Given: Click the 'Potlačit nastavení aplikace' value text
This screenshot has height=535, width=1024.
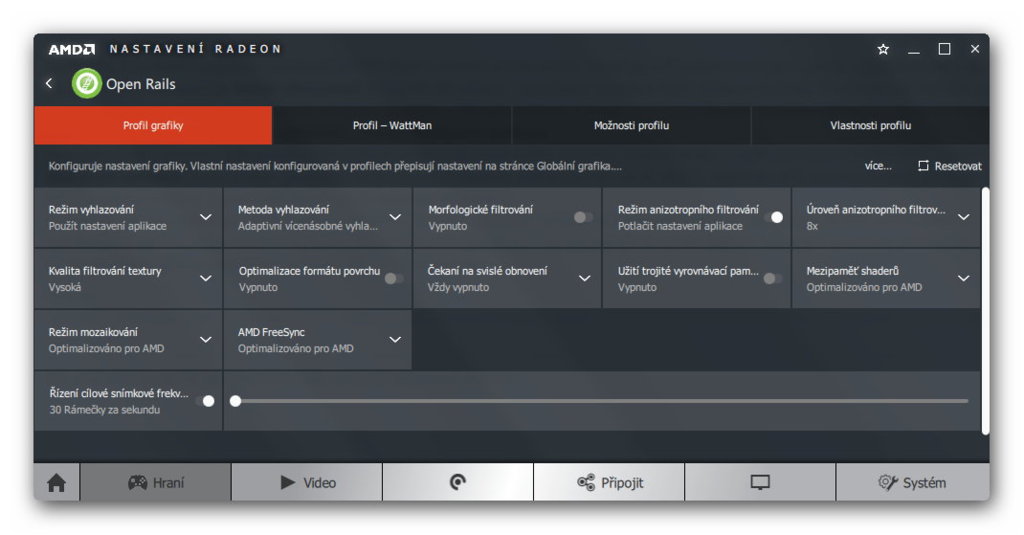Looking at the screenshot, I should click(x=680, y=226).
